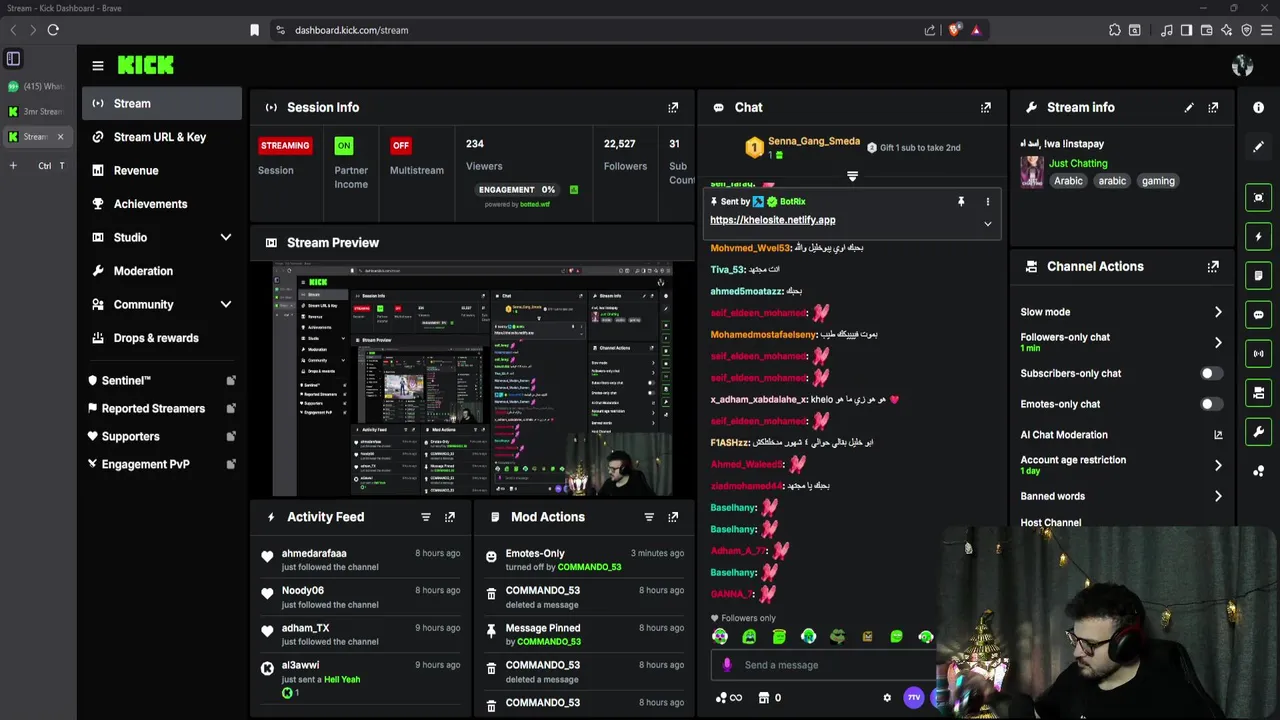The height and width of the screenshot is (720, 1280).
Task: Click the Stream Preview video thumbnail
Action: 472,379
